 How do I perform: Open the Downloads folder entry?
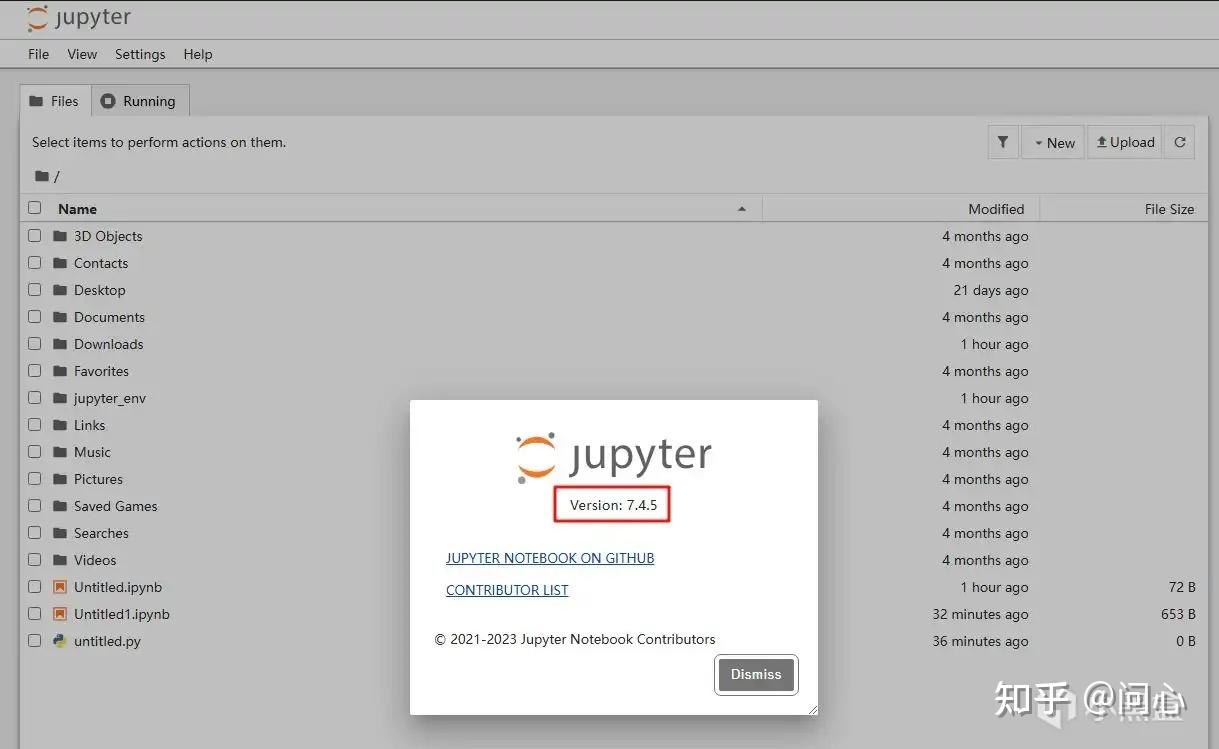107,344
